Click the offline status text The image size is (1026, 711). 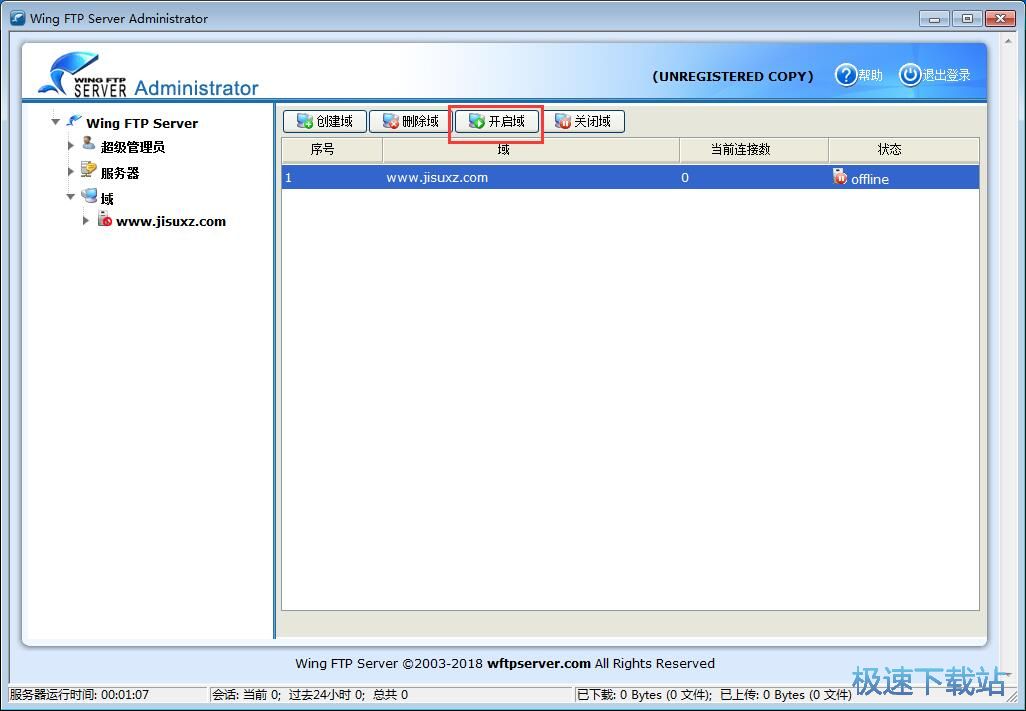pos(870,179)
